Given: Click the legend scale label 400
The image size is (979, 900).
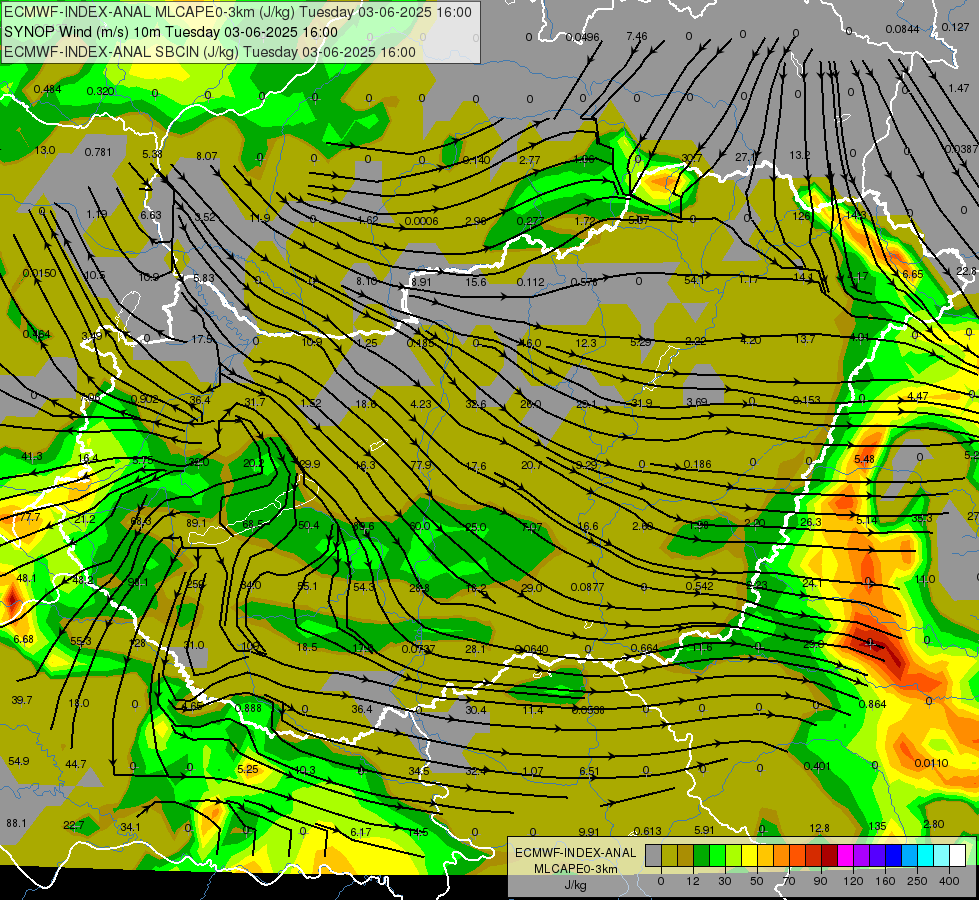Looking at the screenshot, I should 949,881.
